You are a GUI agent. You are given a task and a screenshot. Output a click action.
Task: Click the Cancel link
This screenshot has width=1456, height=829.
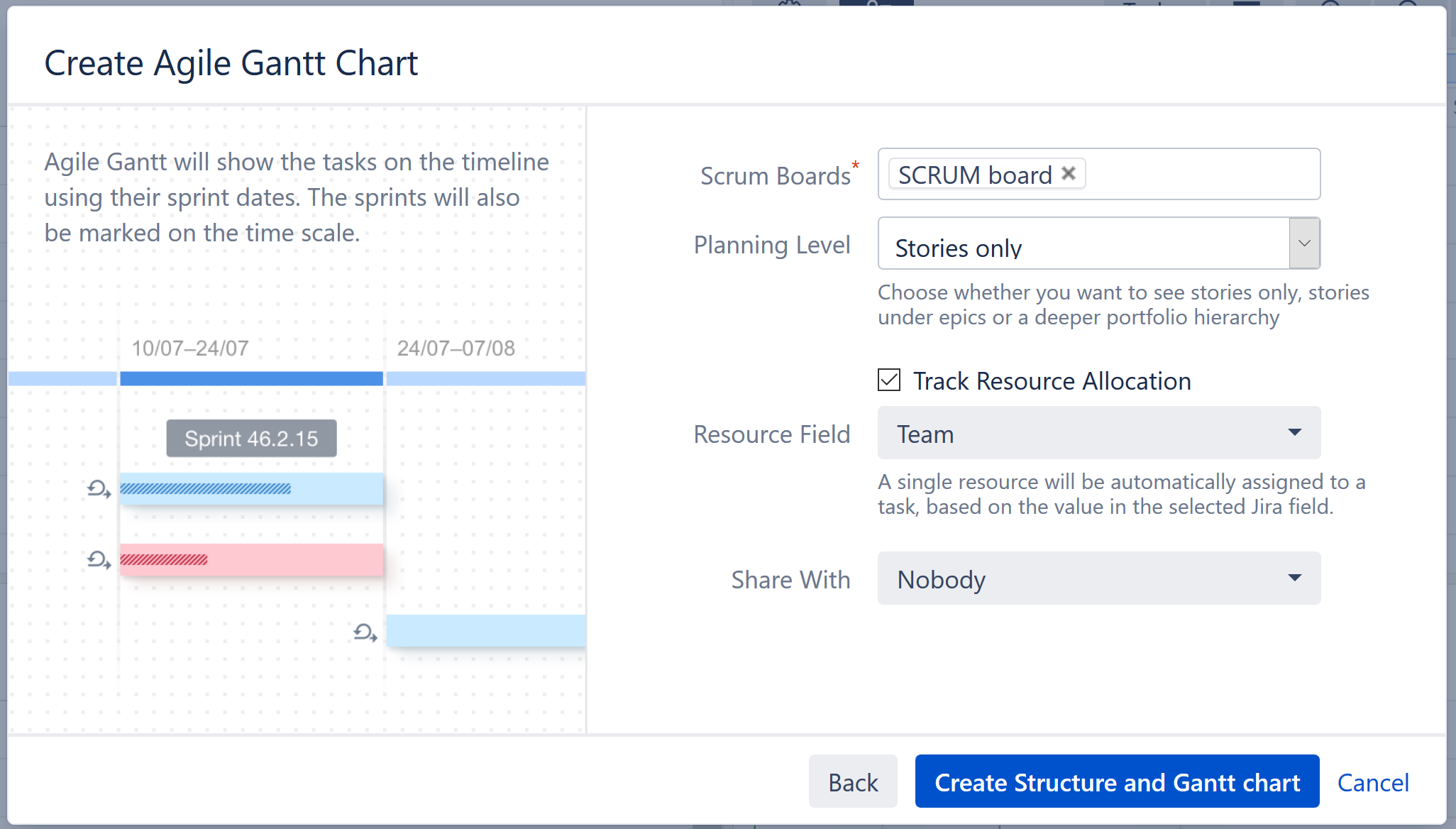tap(1374, 781)
